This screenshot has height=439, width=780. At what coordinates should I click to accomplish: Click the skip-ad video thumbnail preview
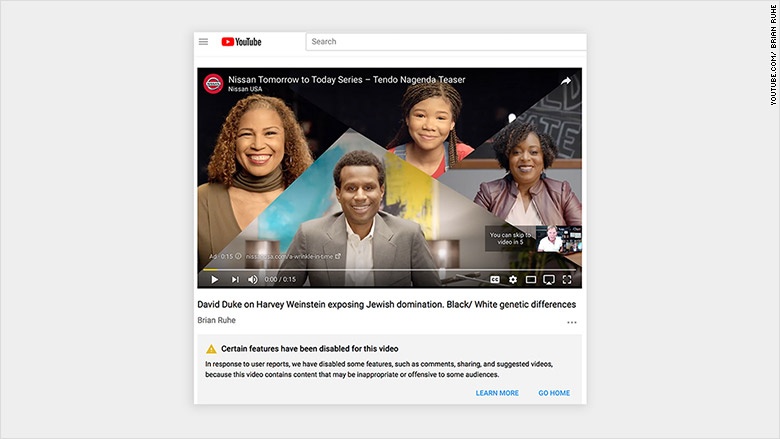[558, 238]
